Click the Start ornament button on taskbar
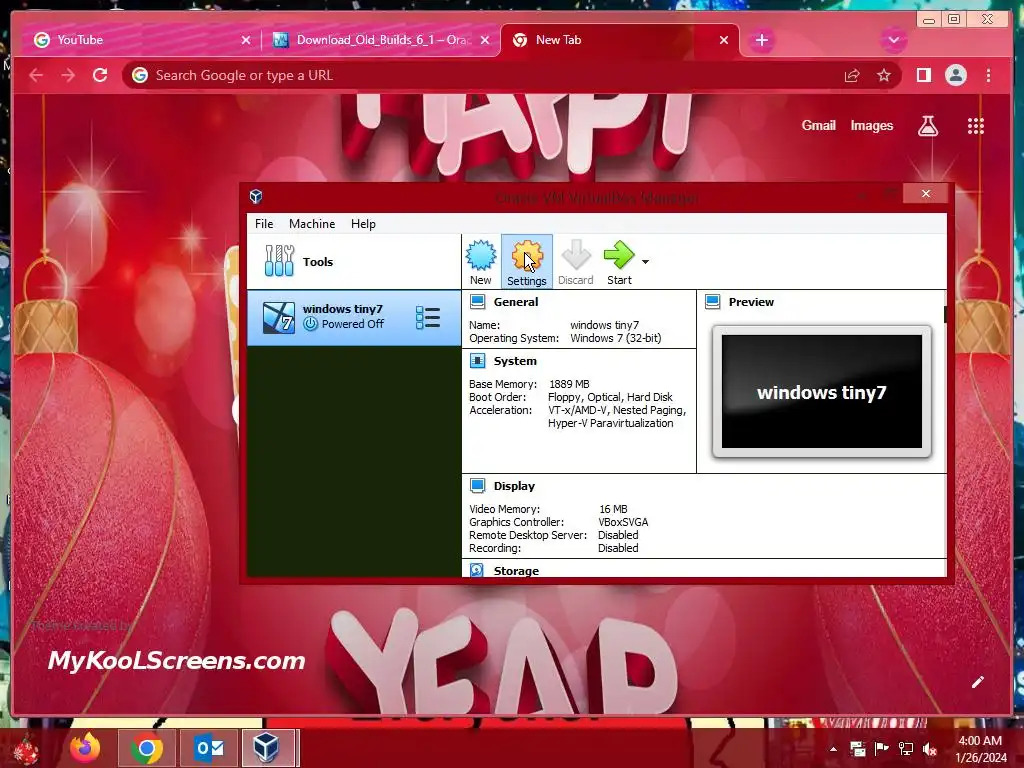This screenshot has height=768, width=1024. point(26,751)
